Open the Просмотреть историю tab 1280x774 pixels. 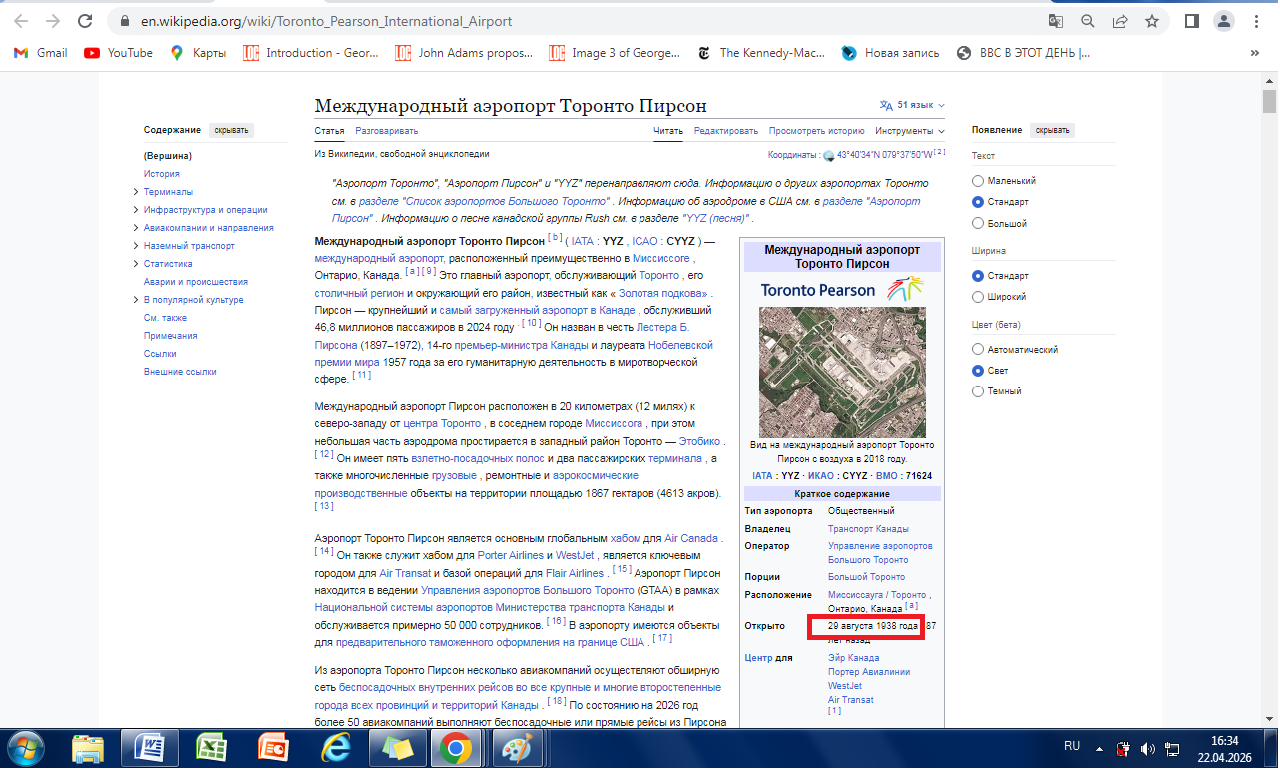[816, 131]
